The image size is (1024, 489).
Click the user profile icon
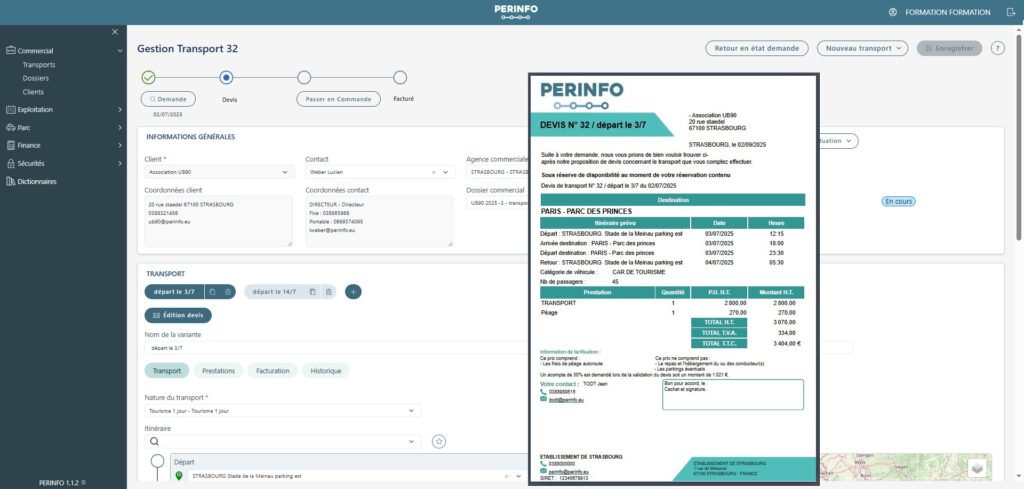892,12
